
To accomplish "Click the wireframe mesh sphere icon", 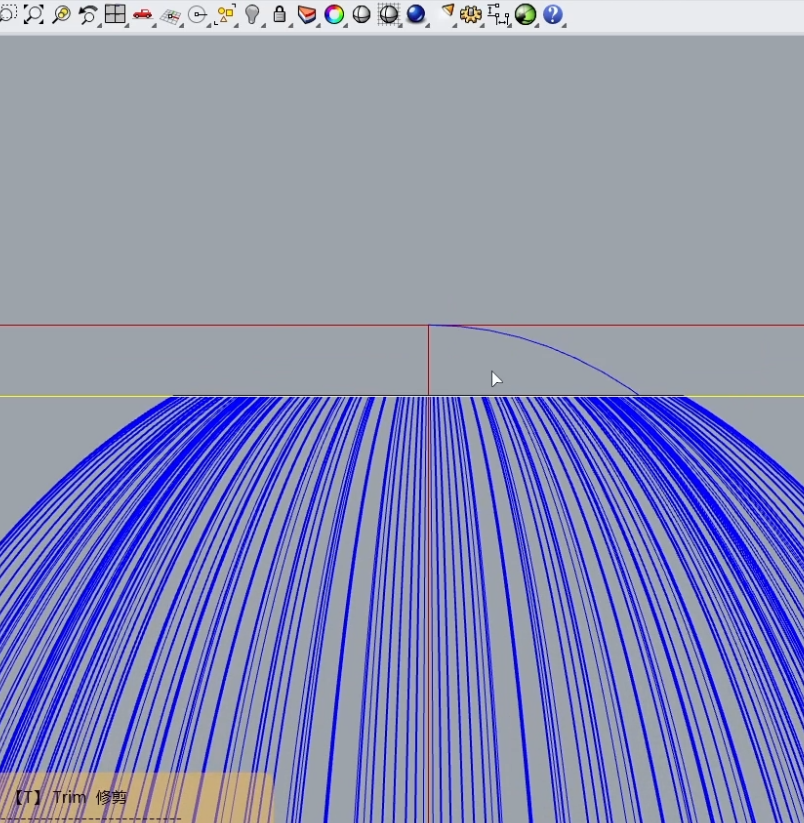I will point(388,14).
